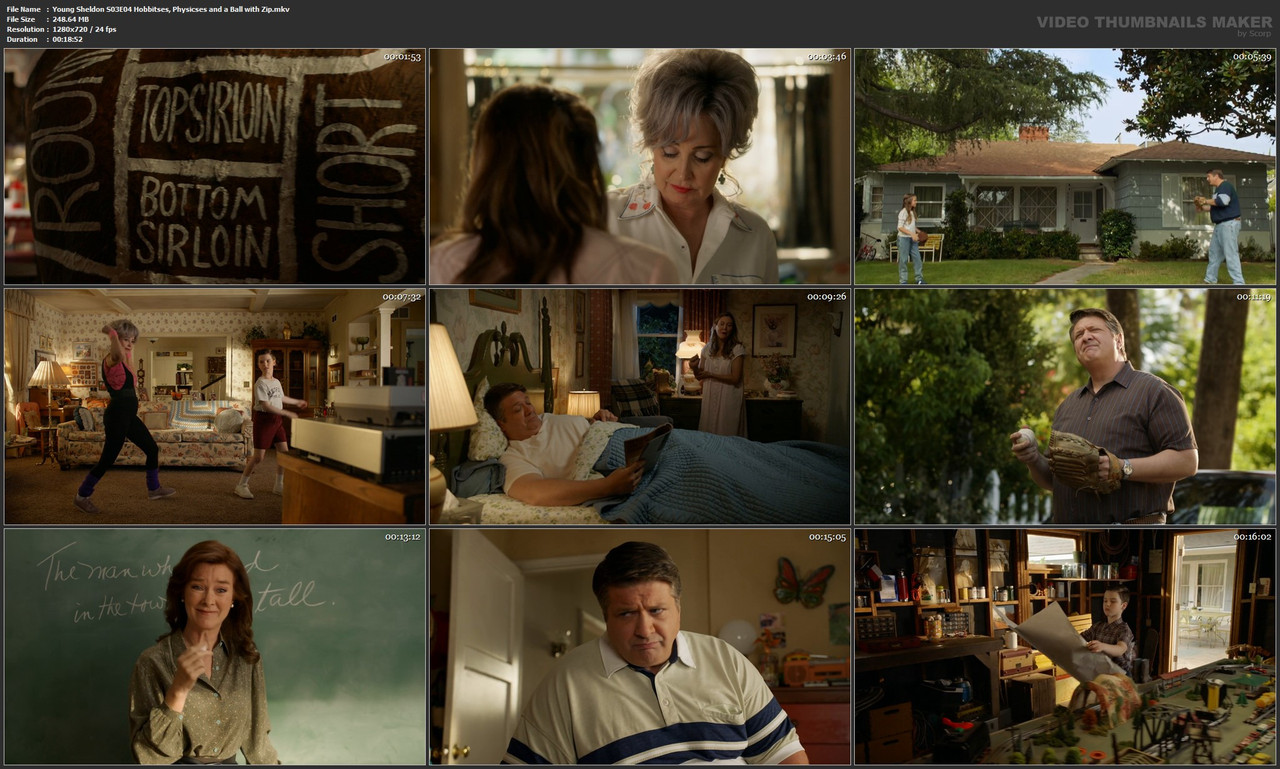
Task: Click the 00:13:12 timestamp
Action: pyautogui.click(x=403, y=537)
